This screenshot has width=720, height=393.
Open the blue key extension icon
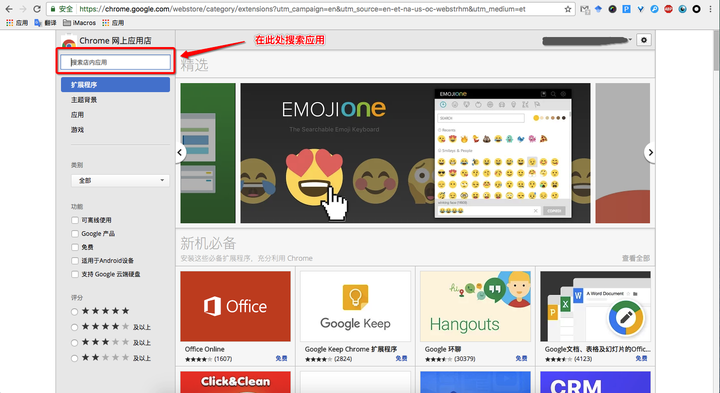tap(654, 9)
